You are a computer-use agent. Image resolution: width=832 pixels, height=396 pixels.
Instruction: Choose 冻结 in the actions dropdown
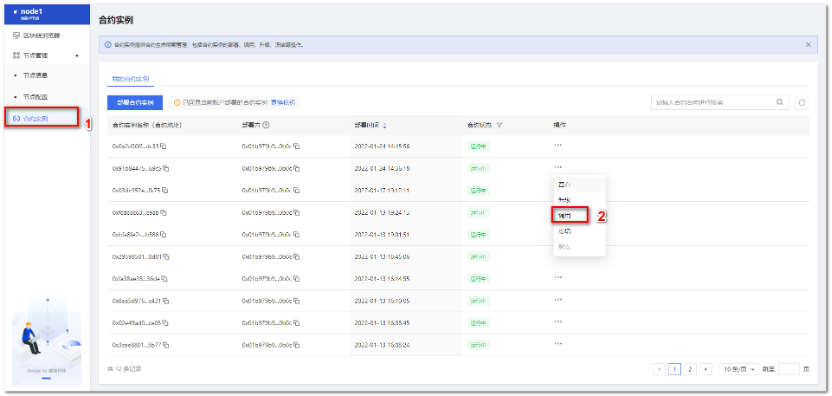pos(579,231)
